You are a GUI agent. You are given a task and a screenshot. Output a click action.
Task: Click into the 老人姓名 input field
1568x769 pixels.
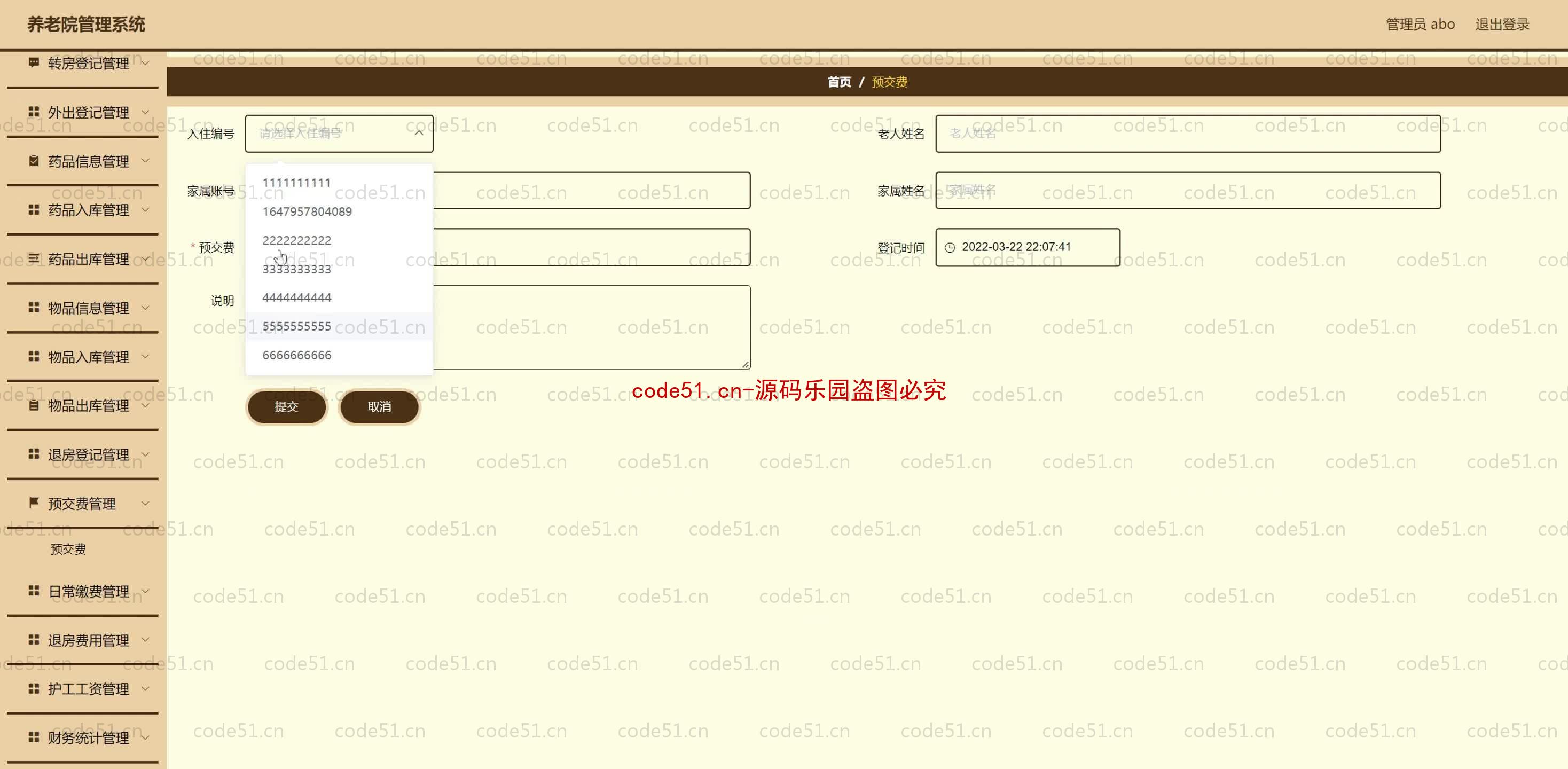[x=1188, y=134]
